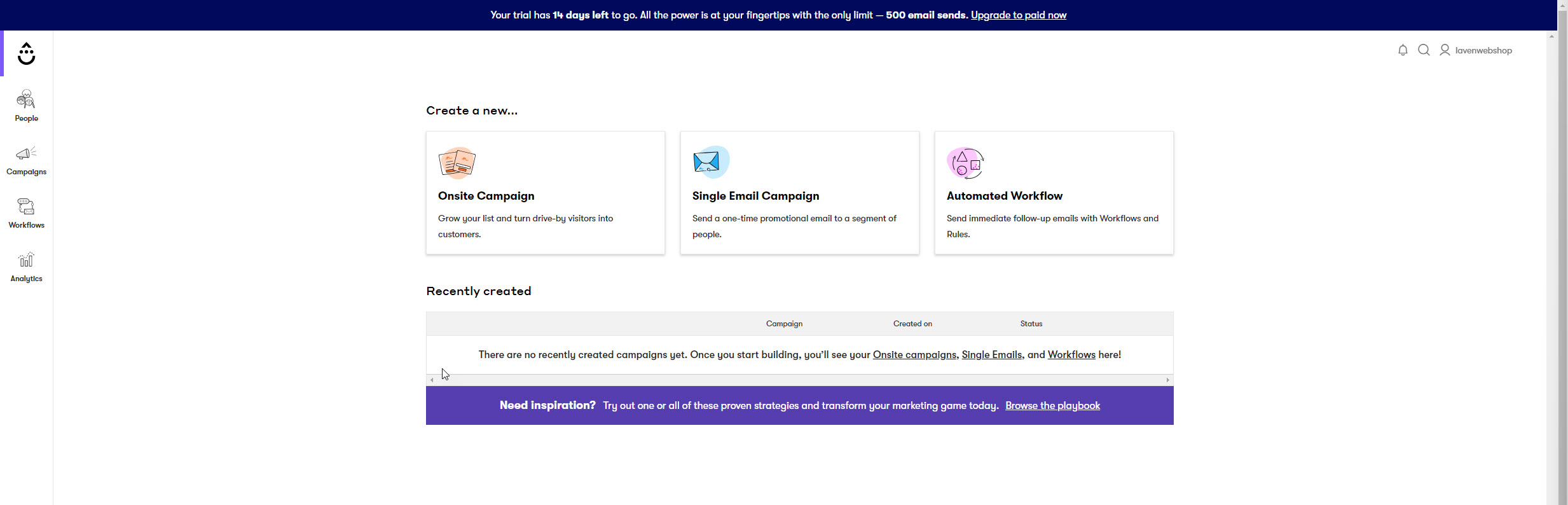Click the Drip smiley logo icon

26,54
